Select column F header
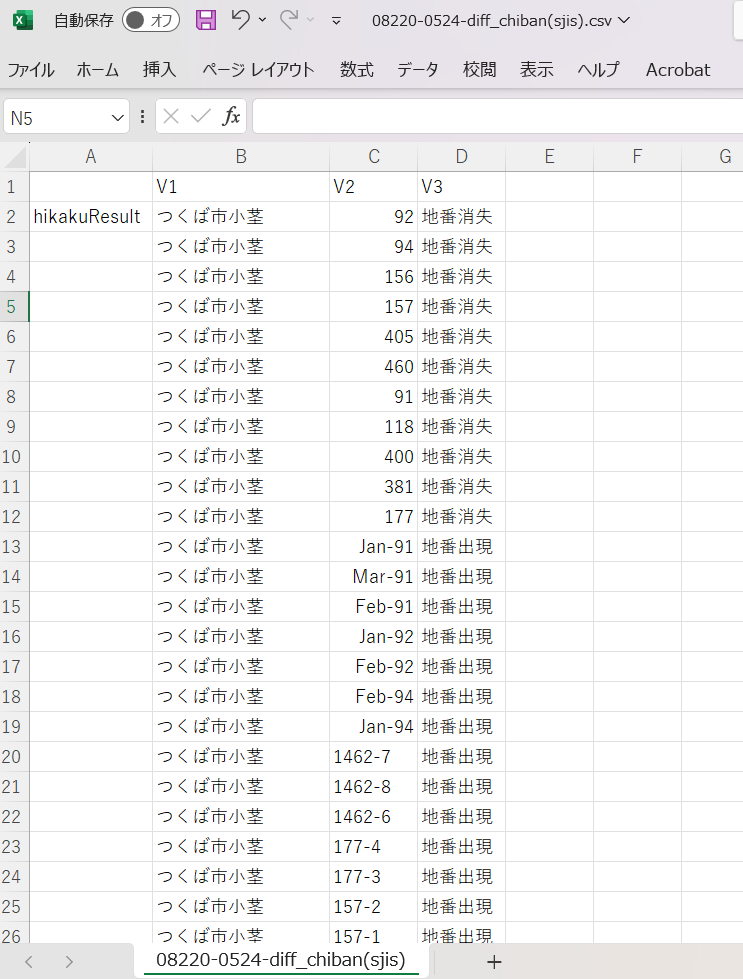 click(x=637, y=157)
